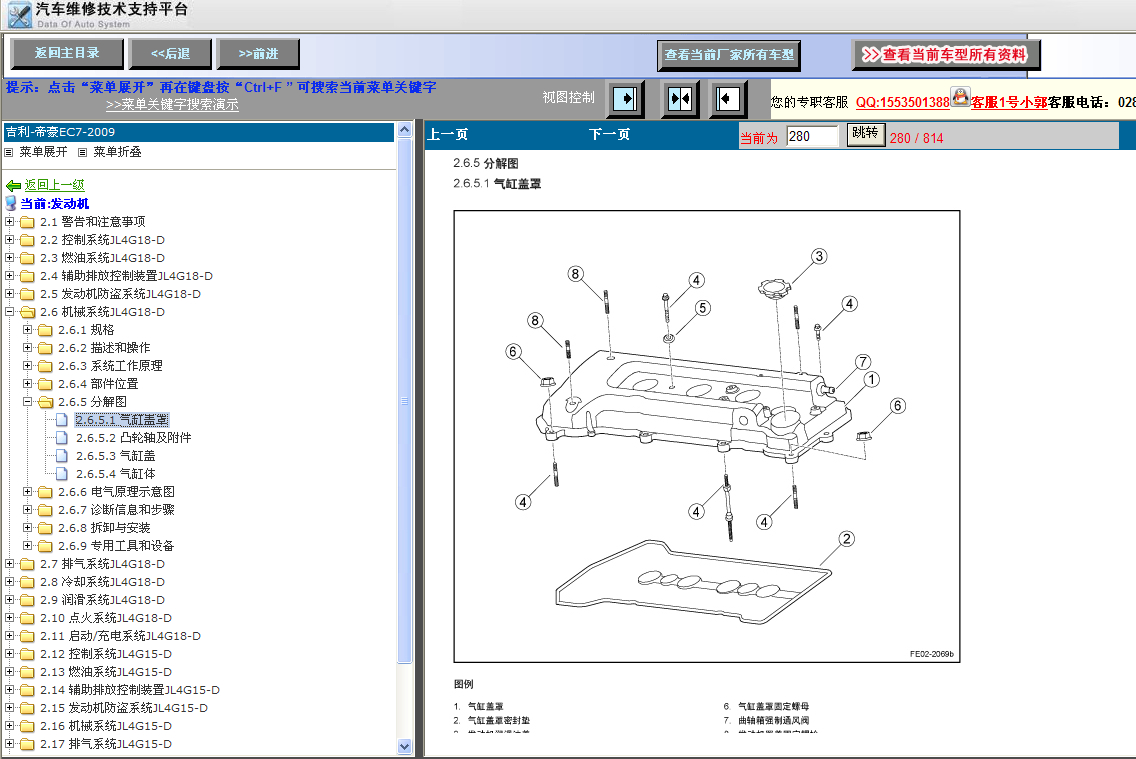This screenshot has height=759, width=1136.
Task: Click 返回上一级 link
Action: coord(54,185)
